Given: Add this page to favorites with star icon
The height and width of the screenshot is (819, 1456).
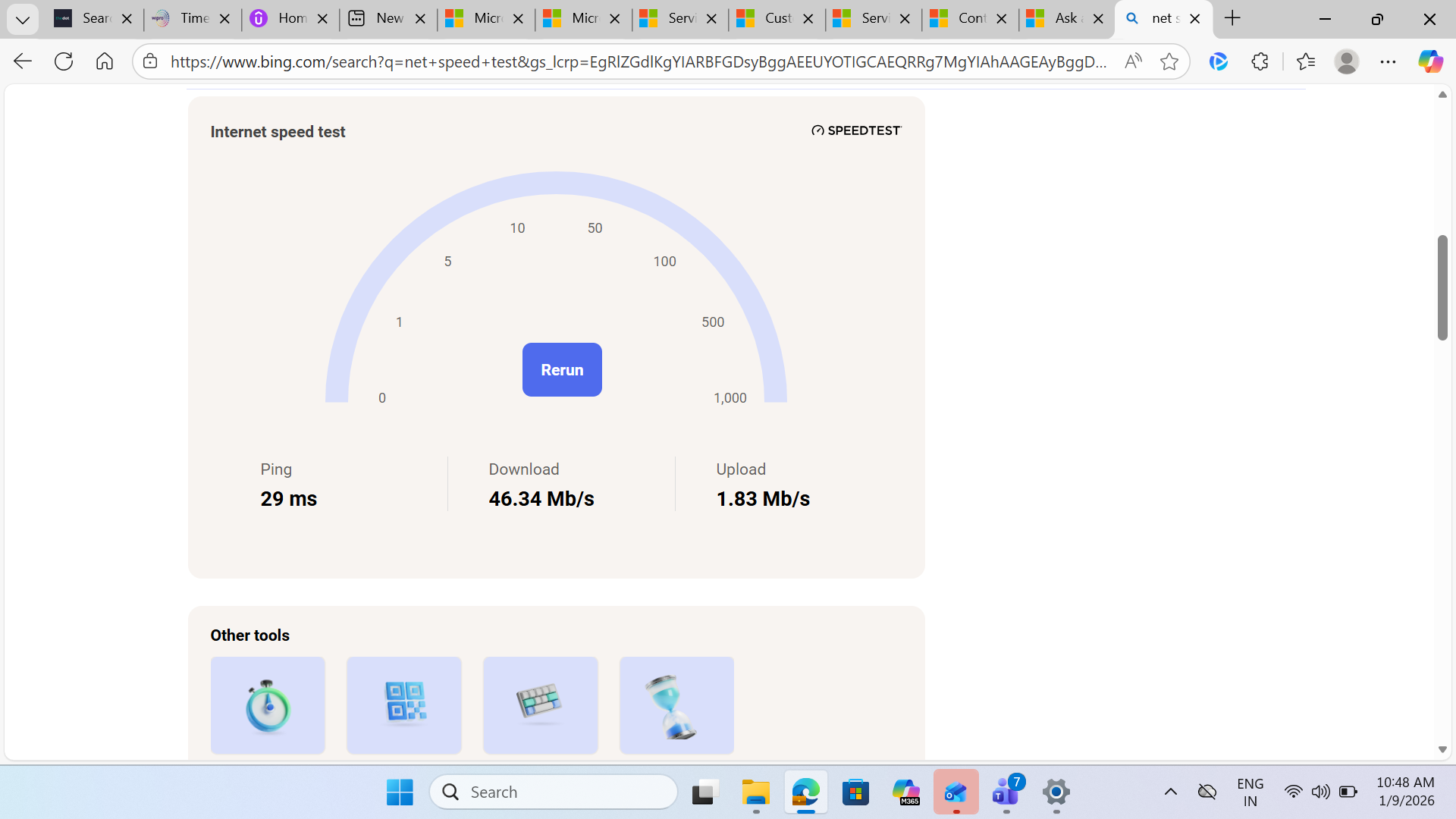Looking at the screenshot, I should click(1169, 61).
